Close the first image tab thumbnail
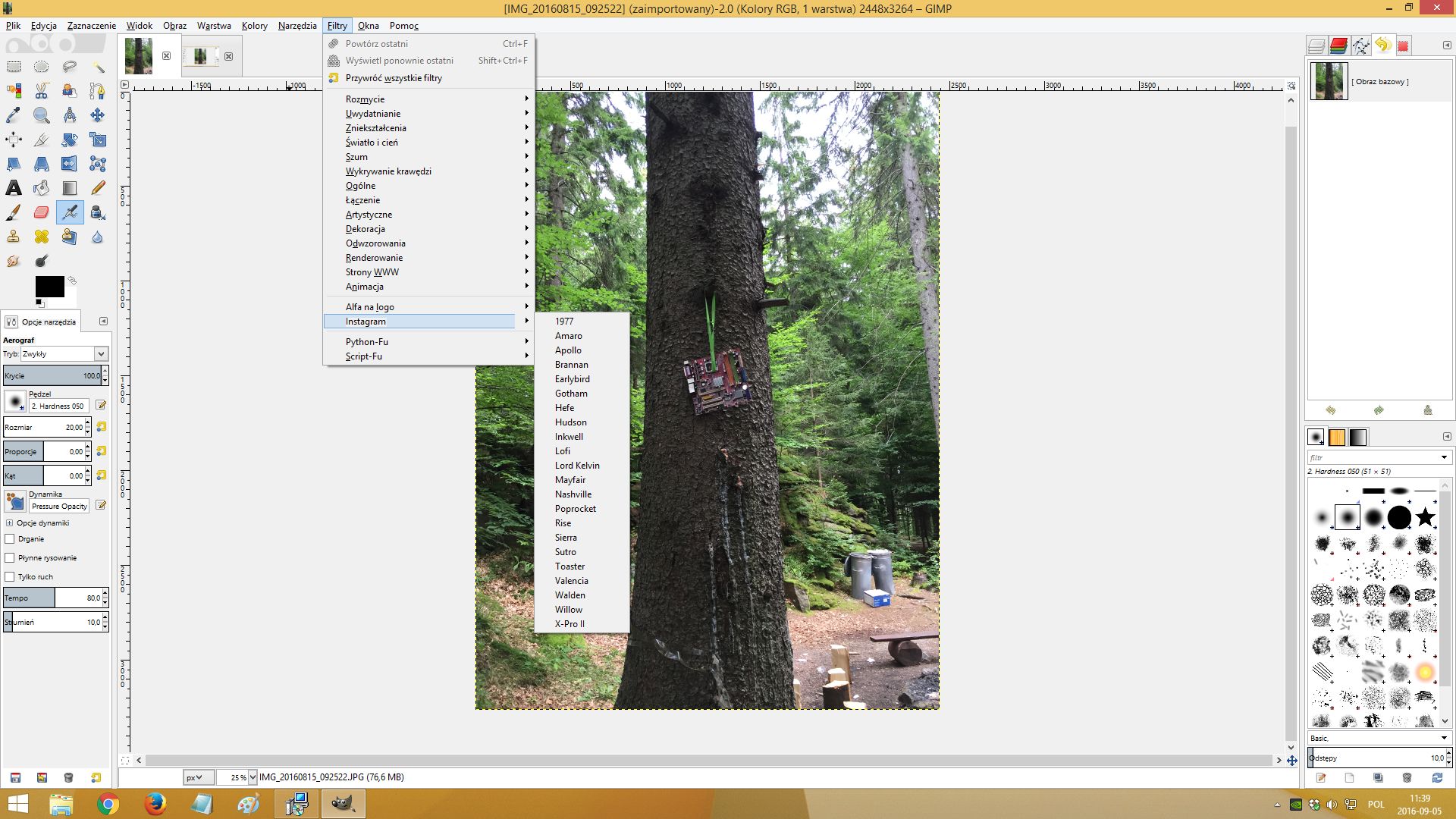 pos(166,55)
